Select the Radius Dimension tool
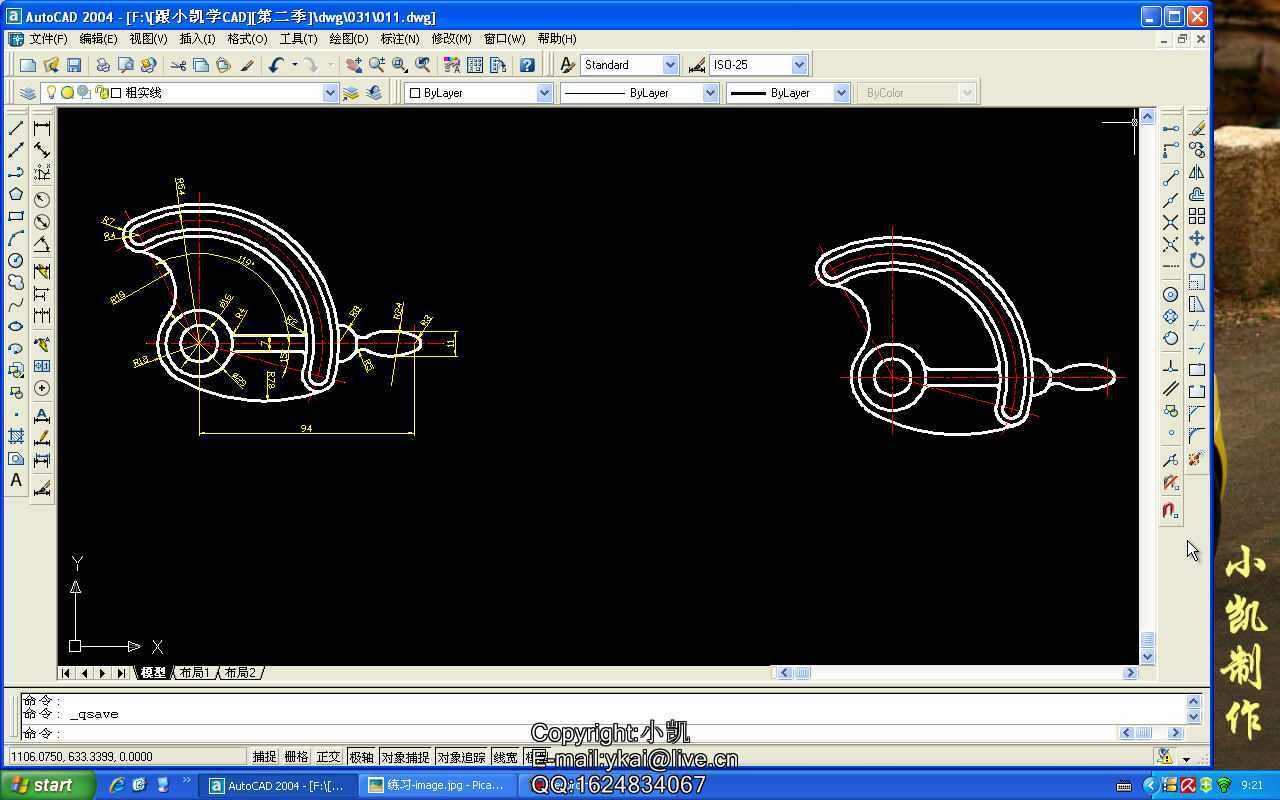 (42, 200)
